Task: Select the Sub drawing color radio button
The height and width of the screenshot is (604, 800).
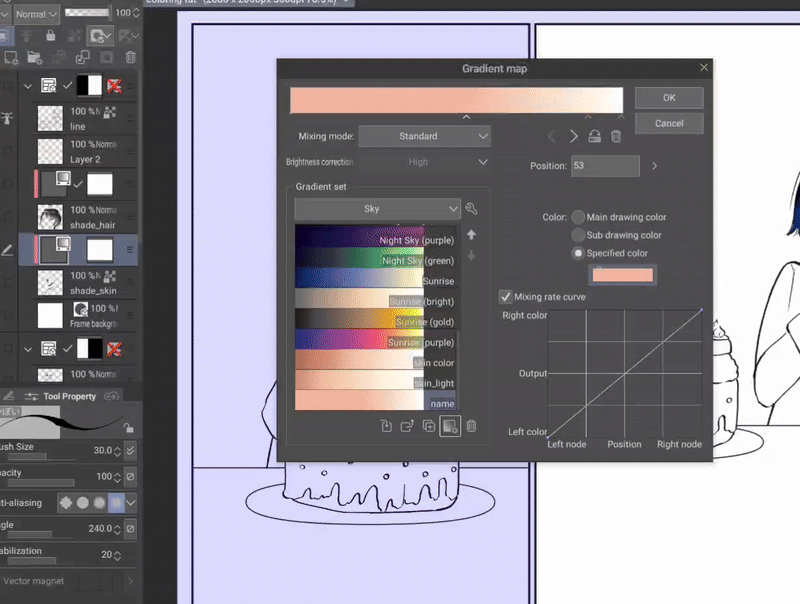Action: click(x=578, y=235)
